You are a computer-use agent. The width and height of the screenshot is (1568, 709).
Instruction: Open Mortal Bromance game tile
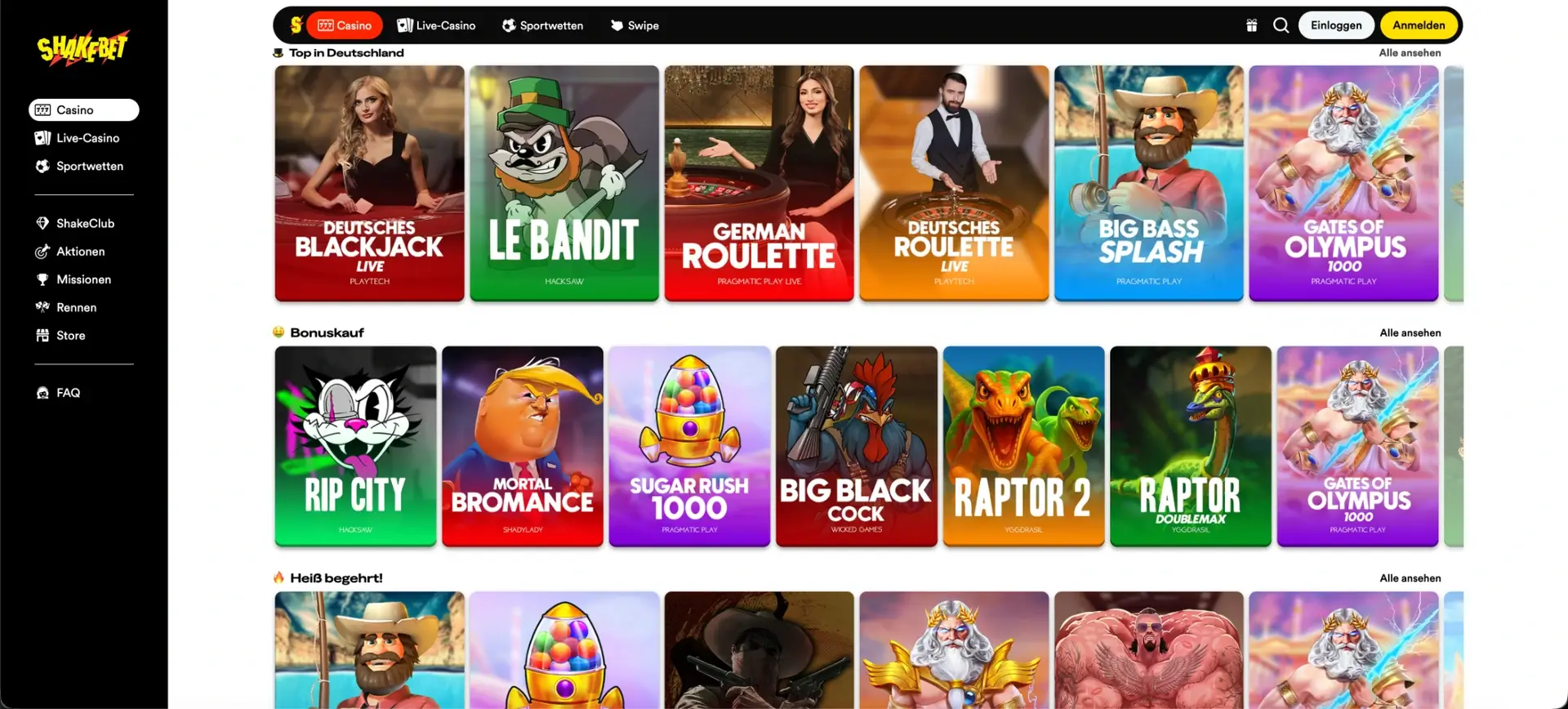point(523,446)
